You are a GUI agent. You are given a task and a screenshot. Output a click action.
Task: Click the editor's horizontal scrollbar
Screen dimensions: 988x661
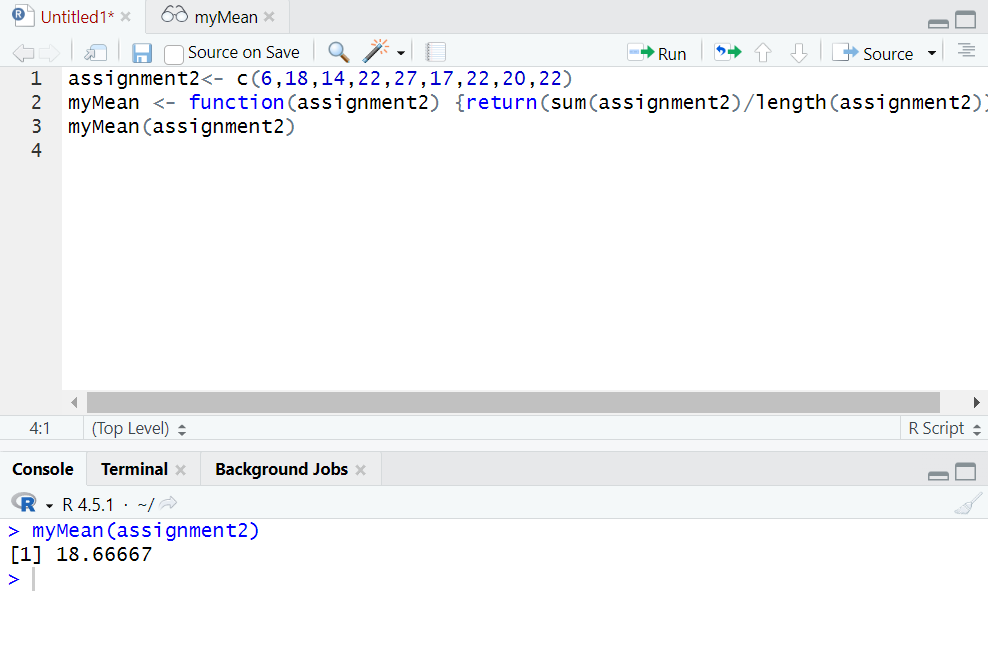[512, 402]
